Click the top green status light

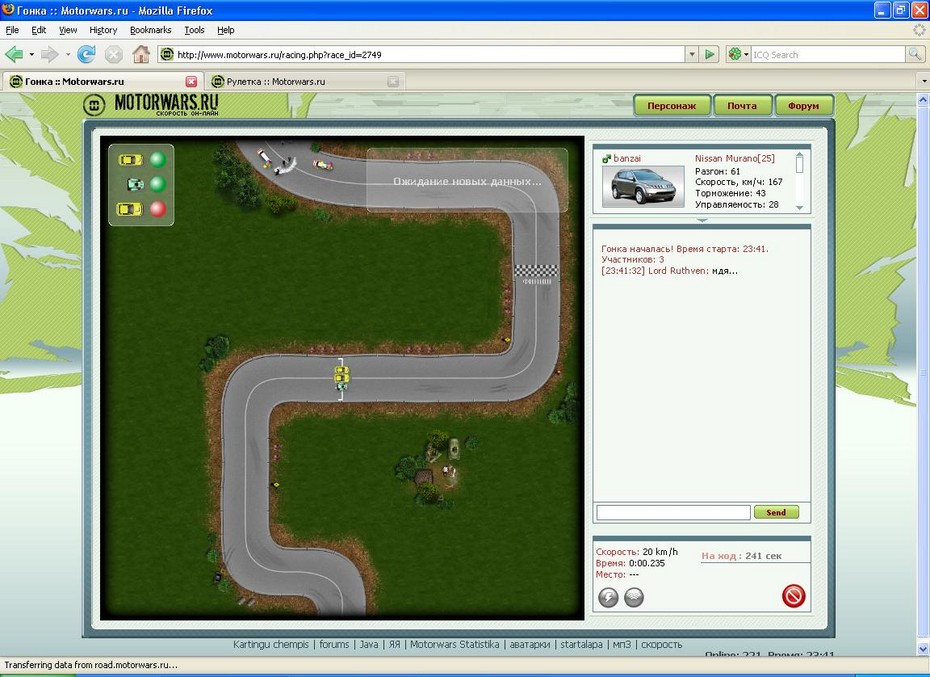pos(158,160)
